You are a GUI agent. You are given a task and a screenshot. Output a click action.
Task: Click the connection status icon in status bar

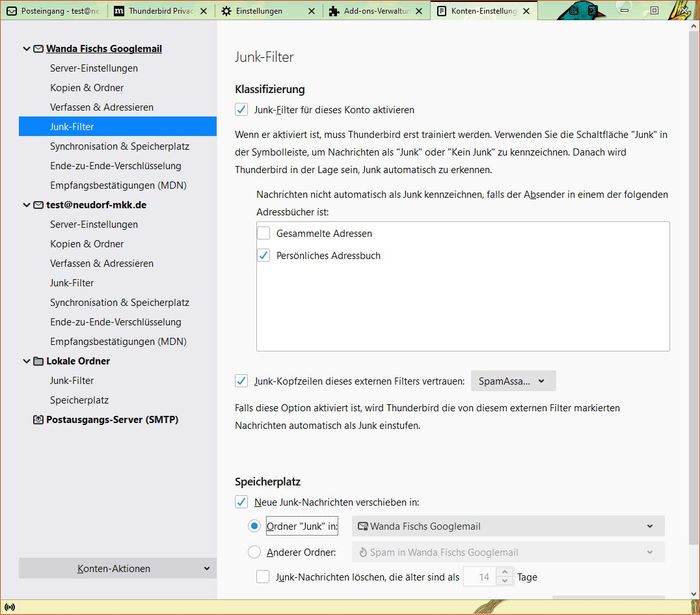tap(9, 607)
